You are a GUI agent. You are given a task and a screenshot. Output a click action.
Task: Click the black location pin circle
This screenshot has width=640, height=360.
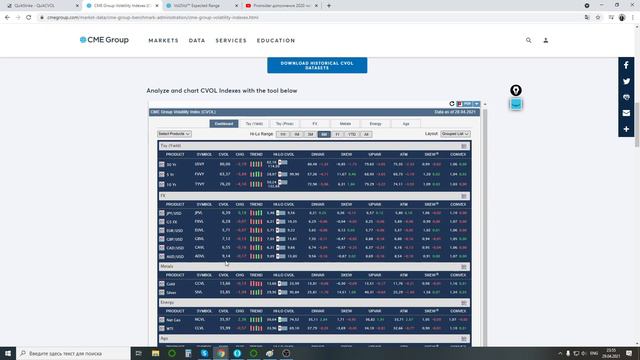pyautogui.click(x=516, y=90)
